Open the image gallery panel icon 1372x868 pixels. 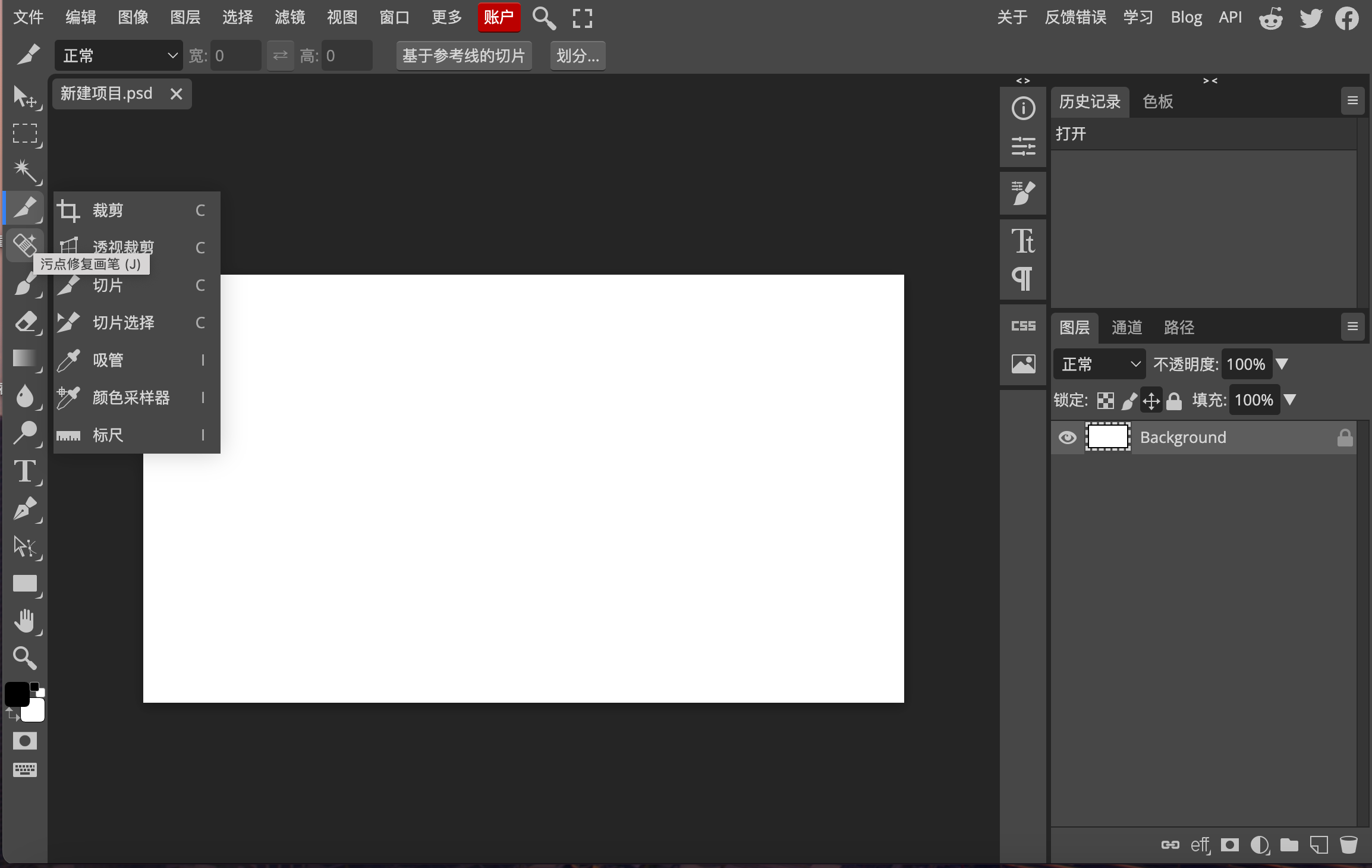tap(1023, 363)
